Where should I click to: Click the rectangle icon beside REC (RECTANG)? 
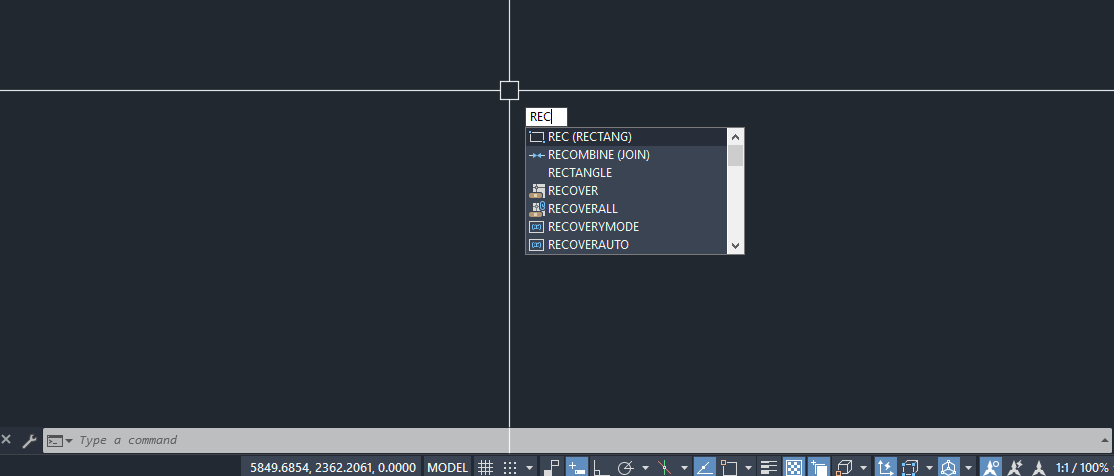click(537, 136)
